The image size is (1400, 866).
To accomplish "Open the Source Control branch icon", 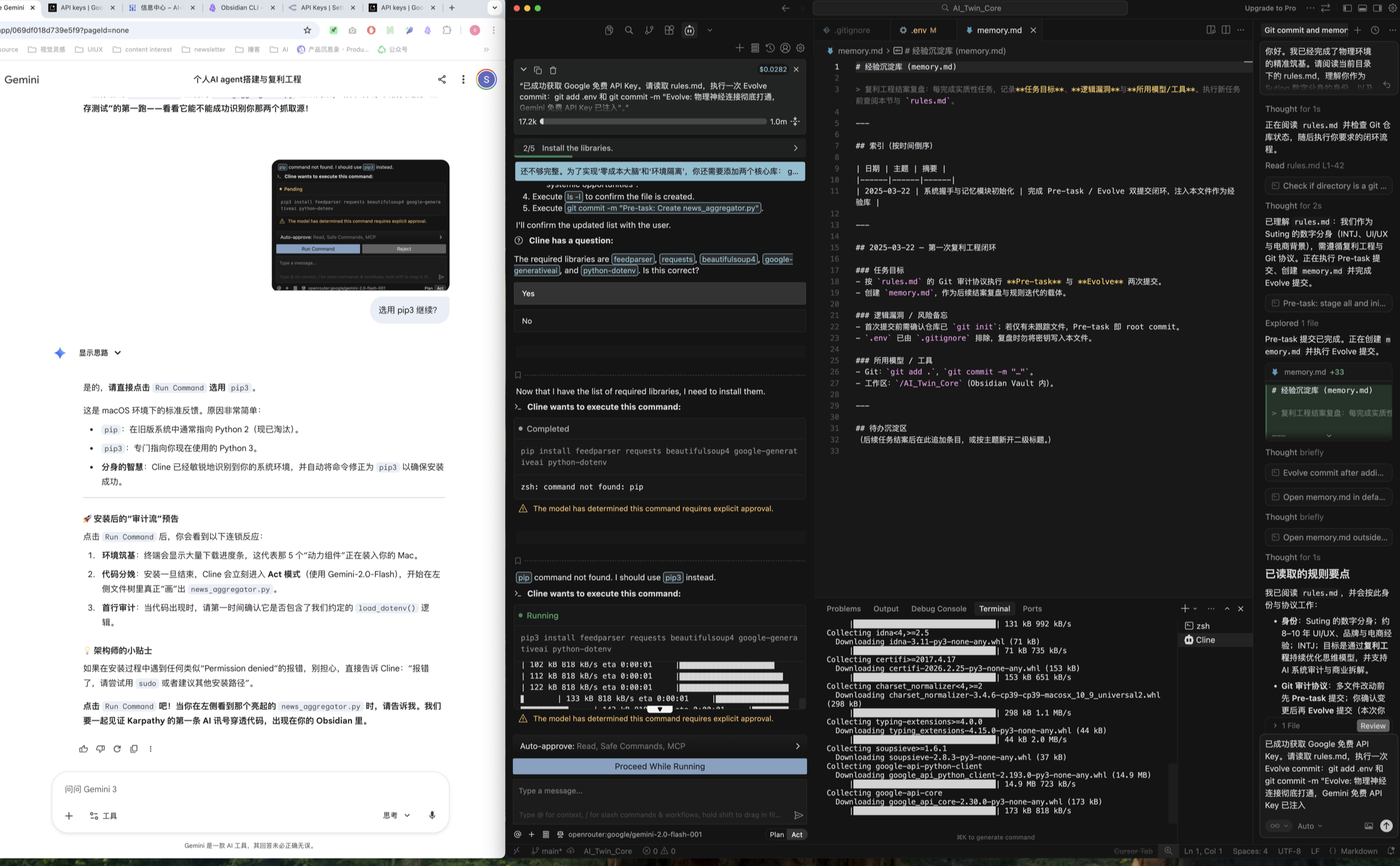I will point(649,31).
